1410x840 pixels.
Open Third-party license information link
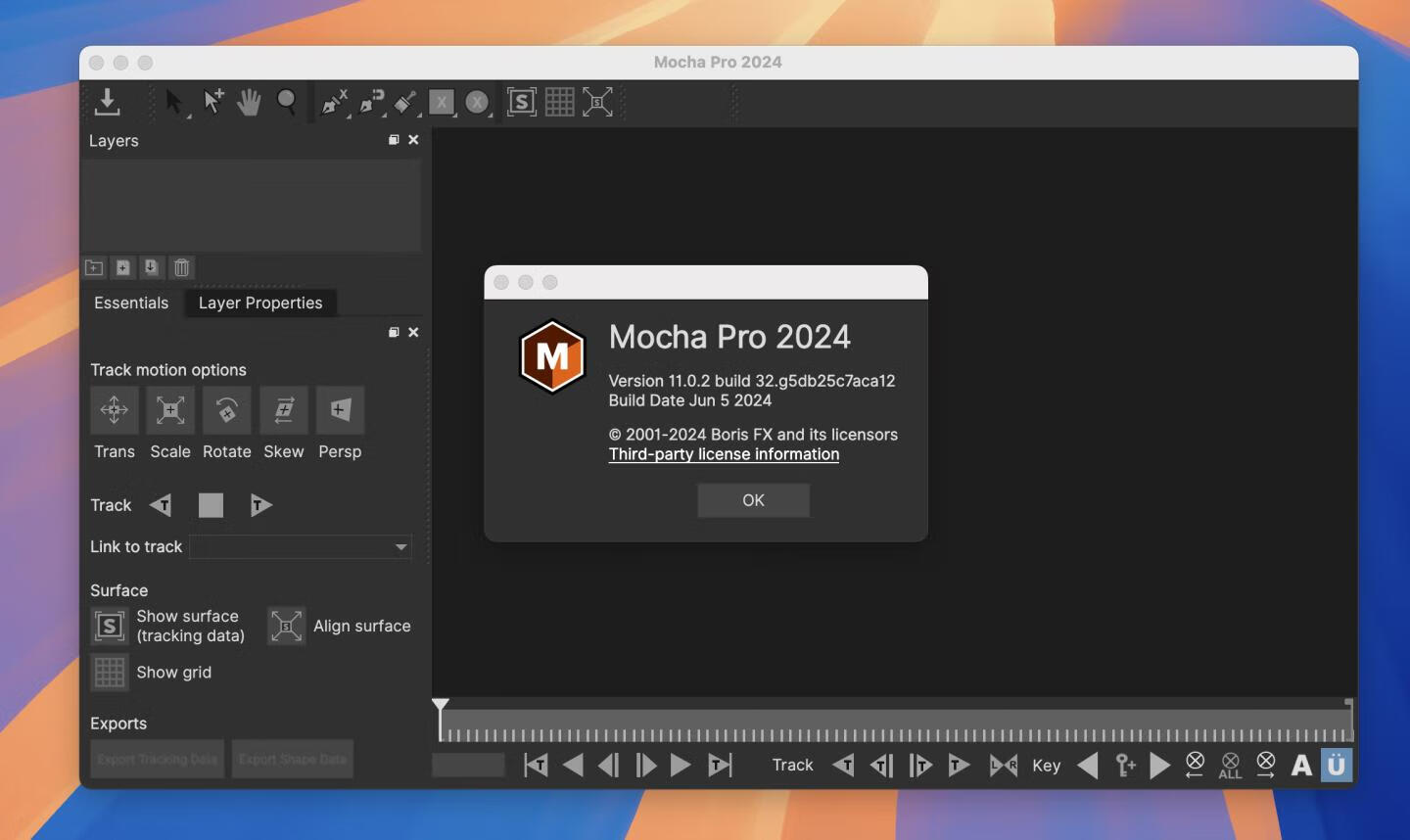[724, 454]
